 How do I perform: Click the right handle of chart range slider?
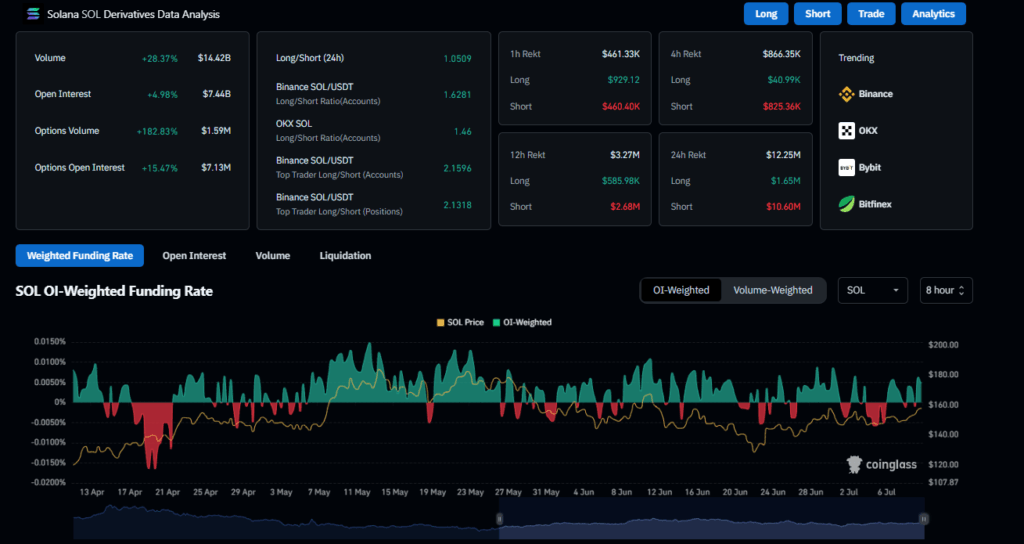point(924,518)
